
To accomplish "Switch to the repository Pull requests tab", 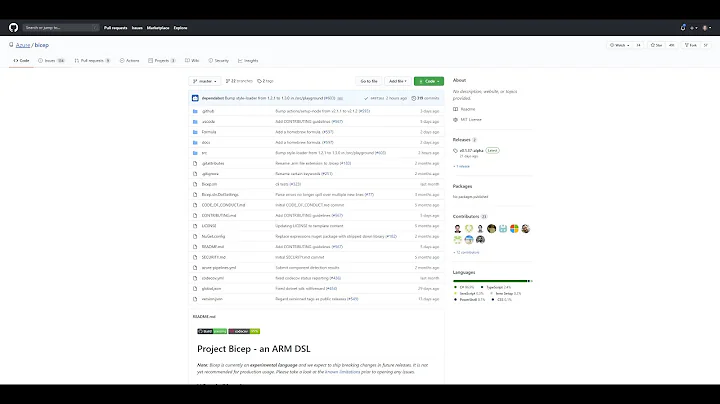I will [92, 61].
